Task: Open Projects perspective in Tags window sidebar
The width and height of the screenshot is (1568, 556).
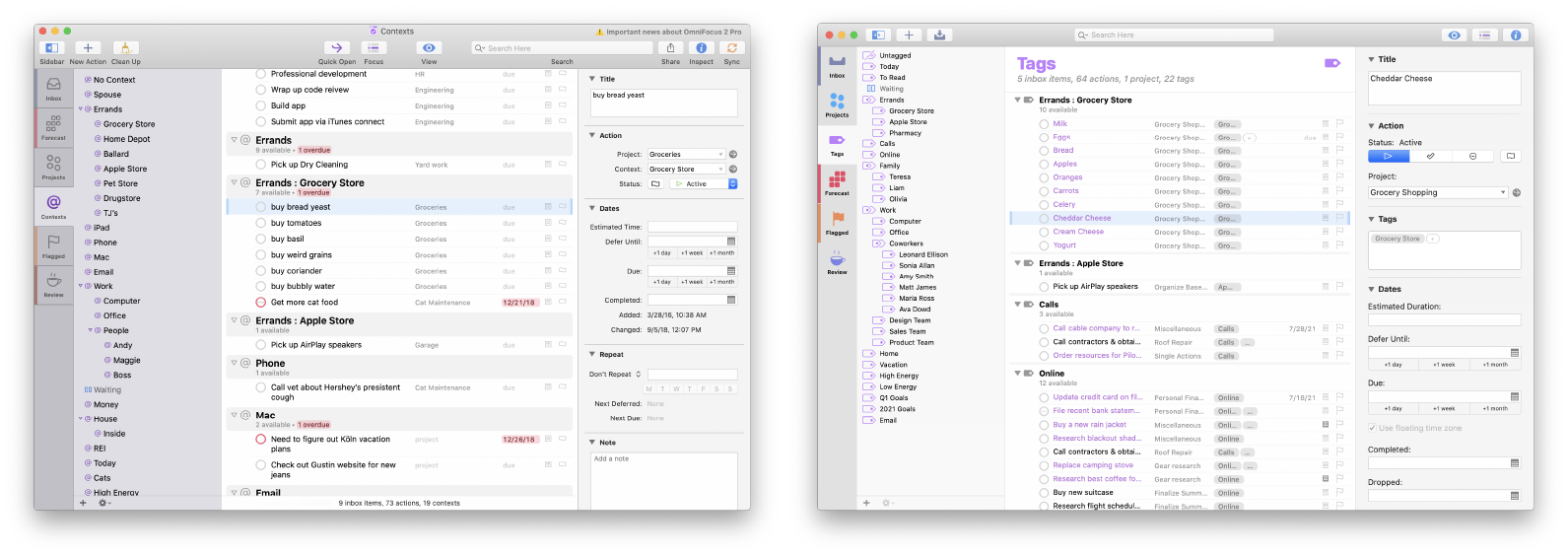Action: click(x=837, y=104)
